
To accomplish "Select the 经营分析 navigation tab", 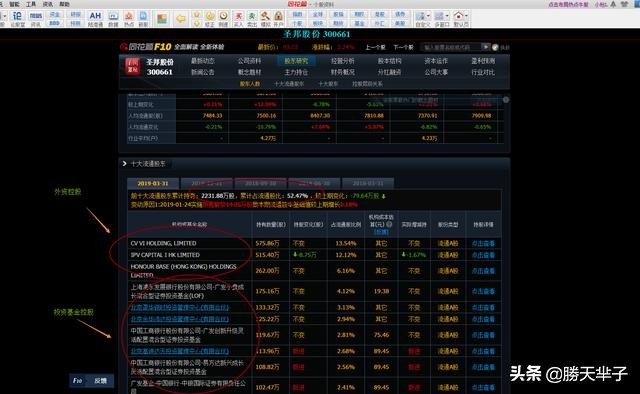I will pyautogui.click(x=343, y=61).
